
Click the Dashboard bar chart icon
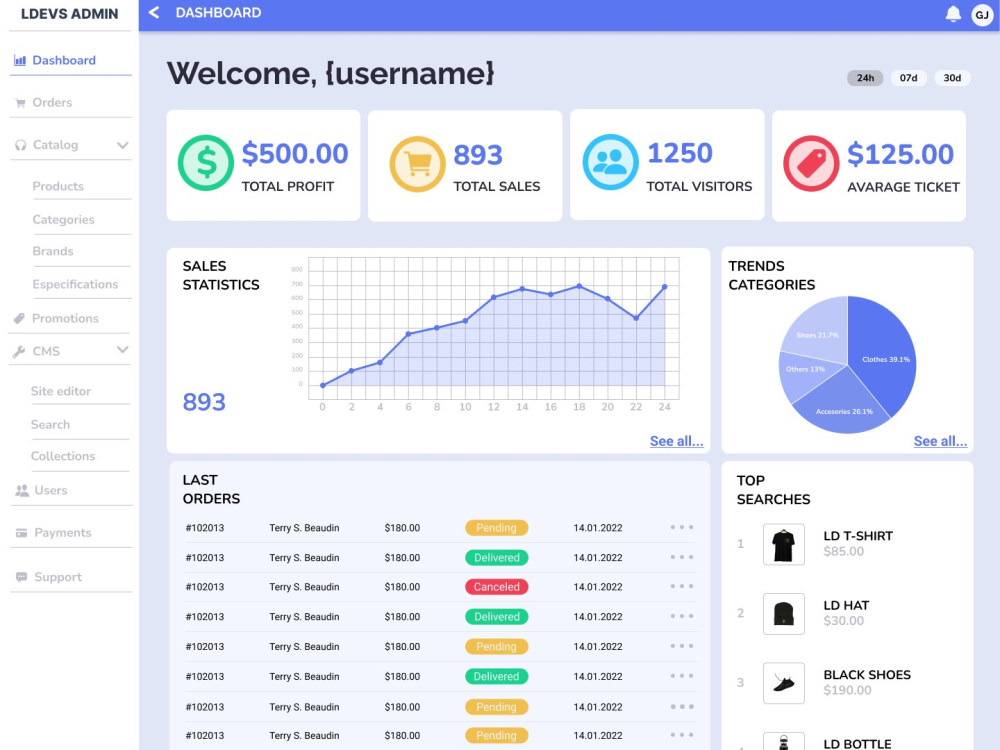(20, 61)
